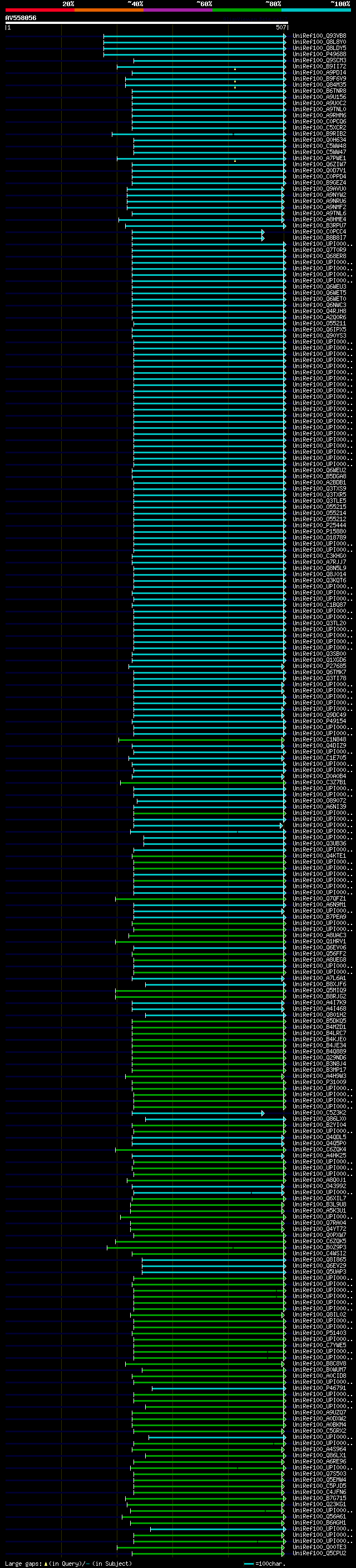Open hit UniRef100_Q93VB8
356x1568 pixels.
coord(319,36)
